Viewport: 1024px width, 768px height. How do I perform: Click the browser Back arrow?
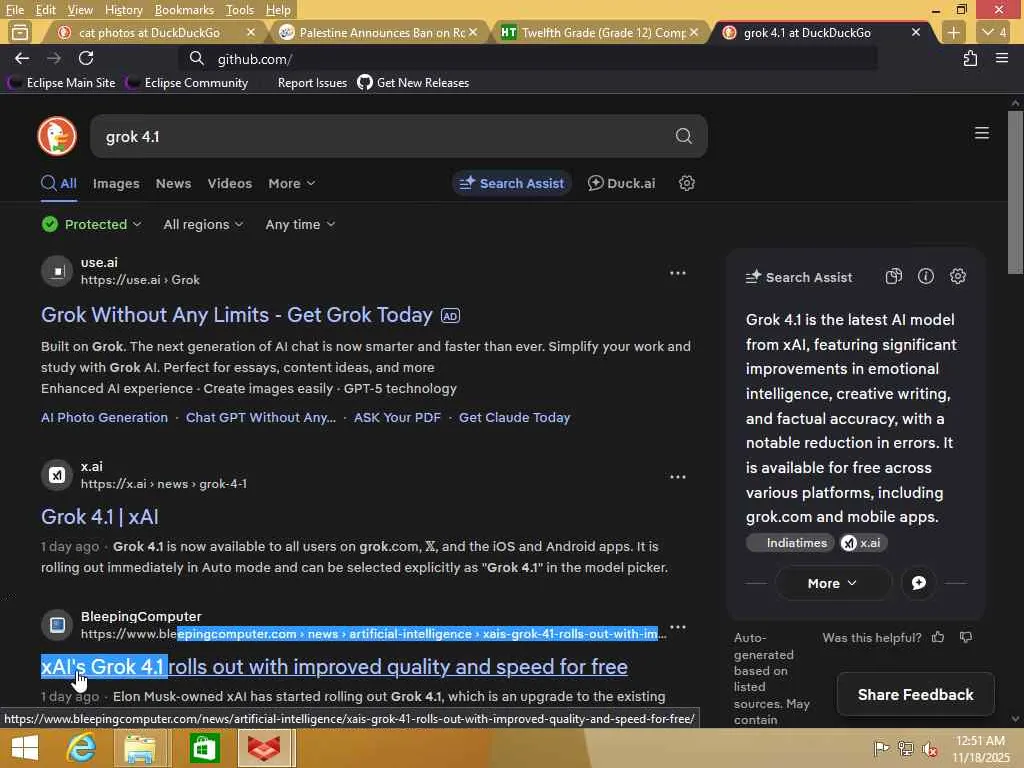click(22, 59)
